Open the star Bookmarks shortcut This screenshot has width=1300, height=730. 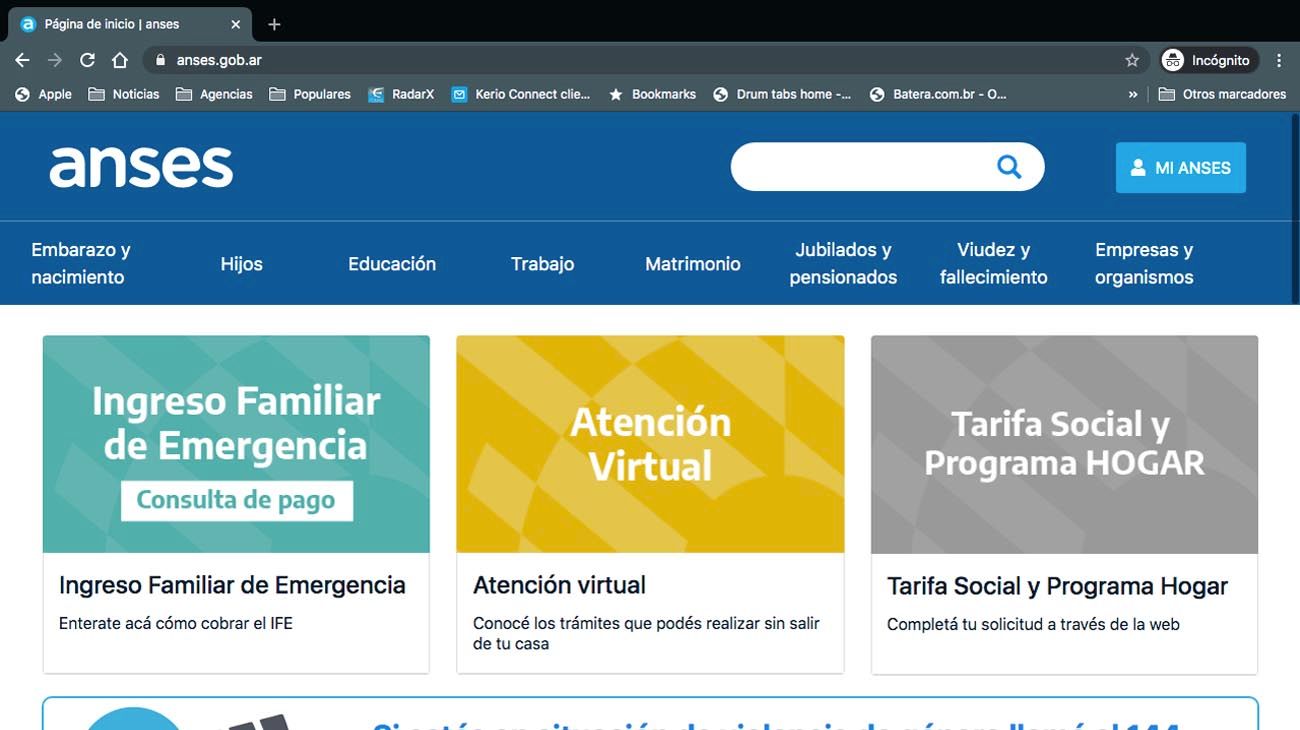point(652,94)
